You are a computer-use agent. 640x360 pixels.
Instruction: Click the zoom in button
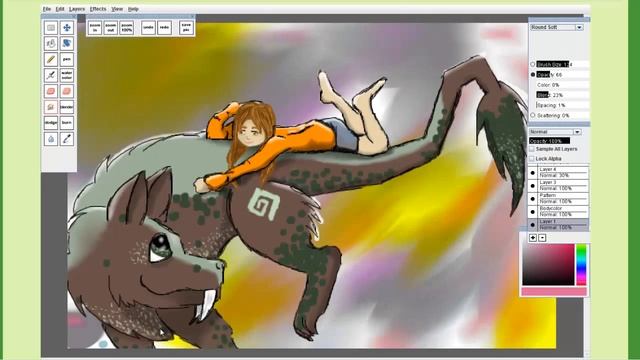click(x=95, y=27)
